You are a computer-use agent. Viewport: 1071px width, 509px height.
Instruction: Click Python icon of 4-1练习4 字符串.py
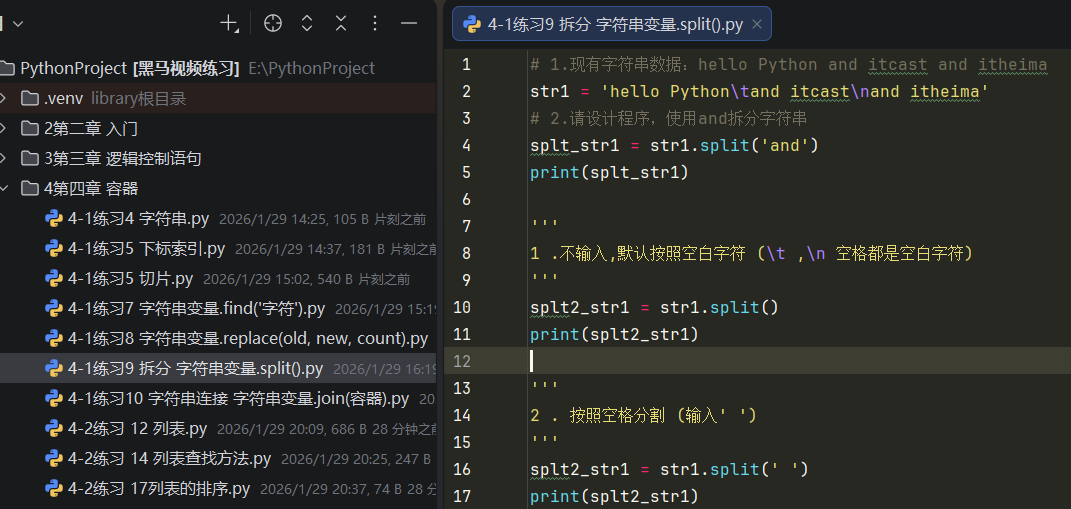(x=54, y=219)
